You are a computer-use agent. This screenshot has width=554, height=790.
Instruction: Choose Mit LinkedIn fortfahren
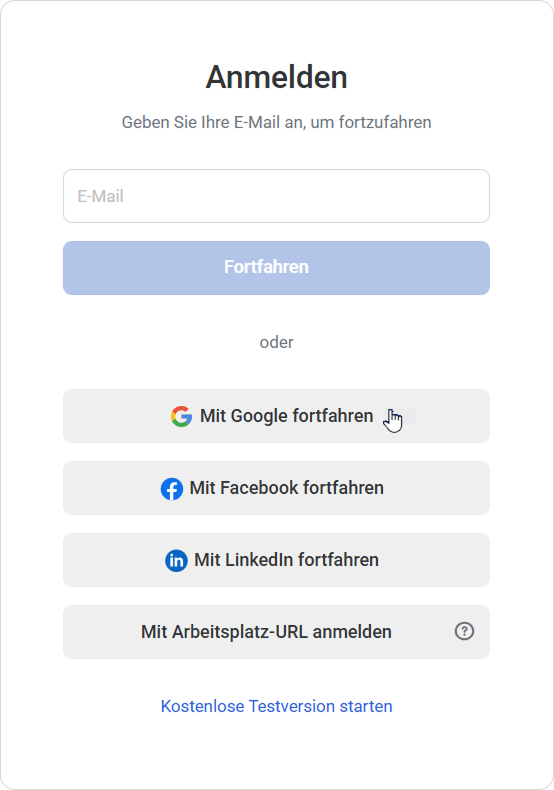[x=276, y=560]
